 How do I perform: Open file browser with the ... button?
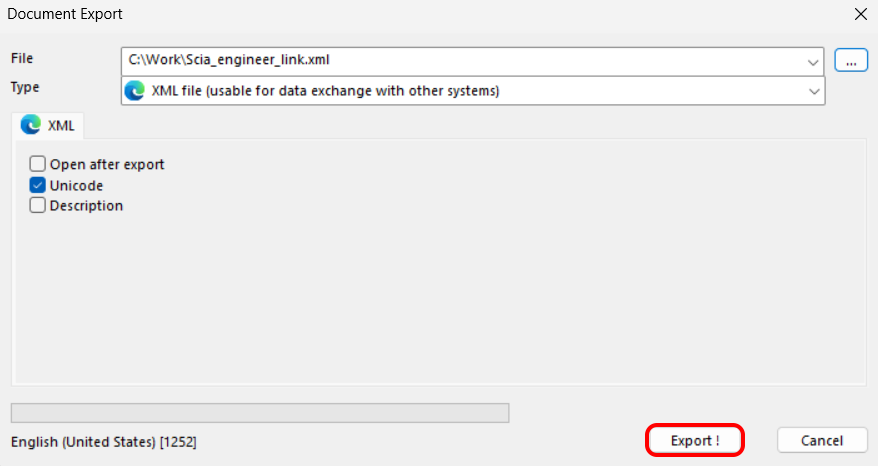coord(851,61)
